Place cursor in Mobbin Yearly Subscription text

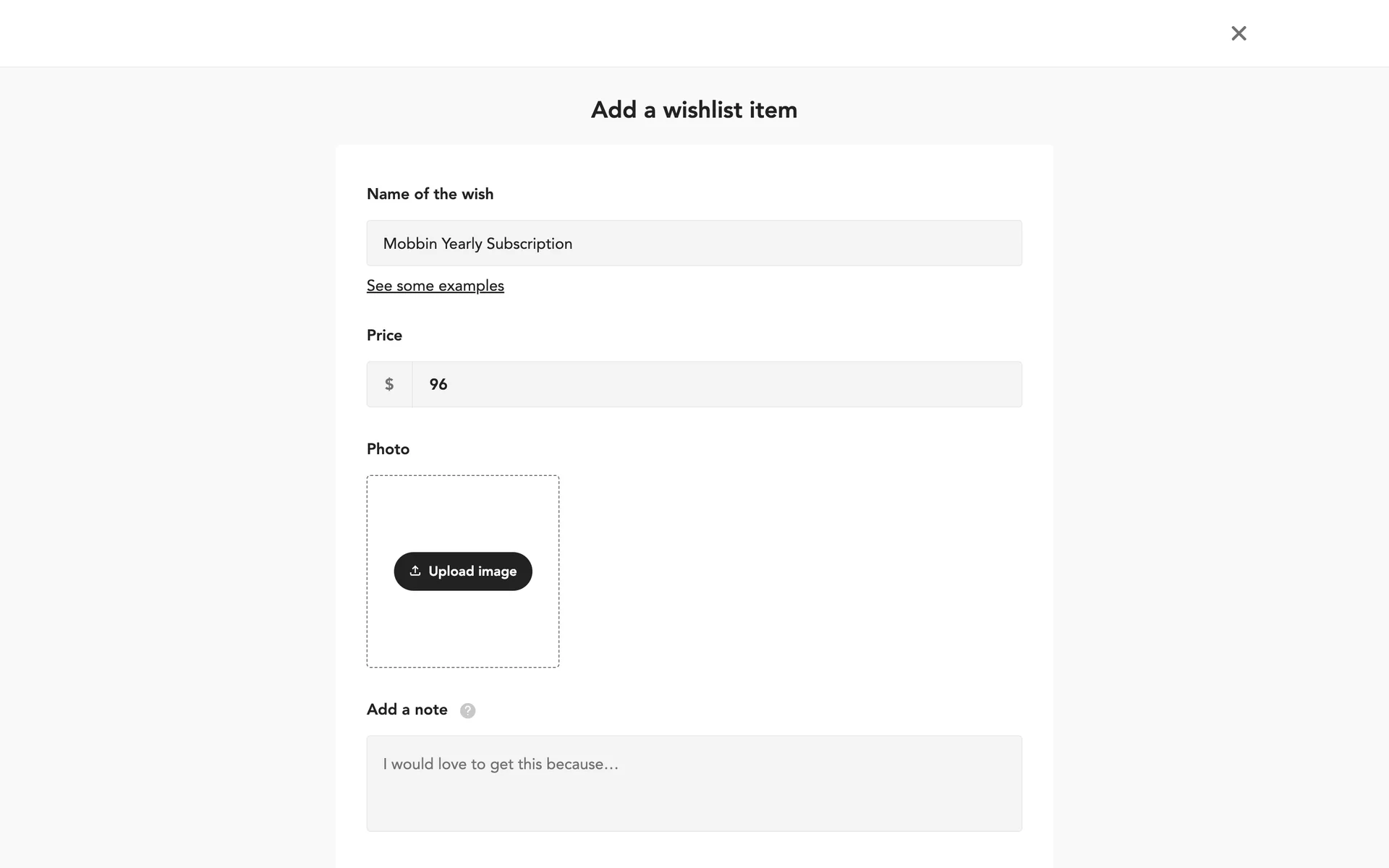click(x=477, y=244)
